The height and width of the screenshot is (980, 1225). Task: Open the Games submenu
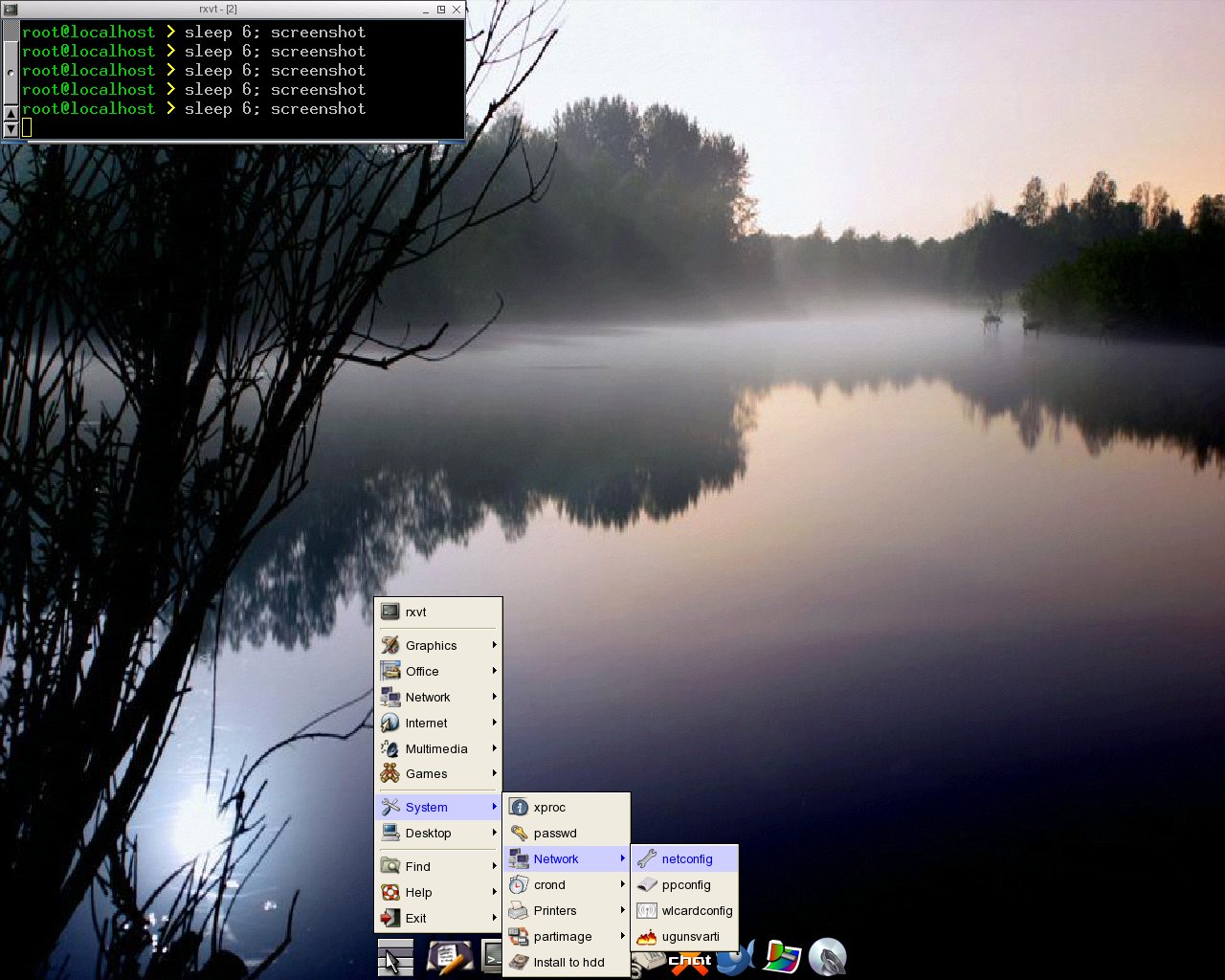pyautogui.click(x=438, y=773)
